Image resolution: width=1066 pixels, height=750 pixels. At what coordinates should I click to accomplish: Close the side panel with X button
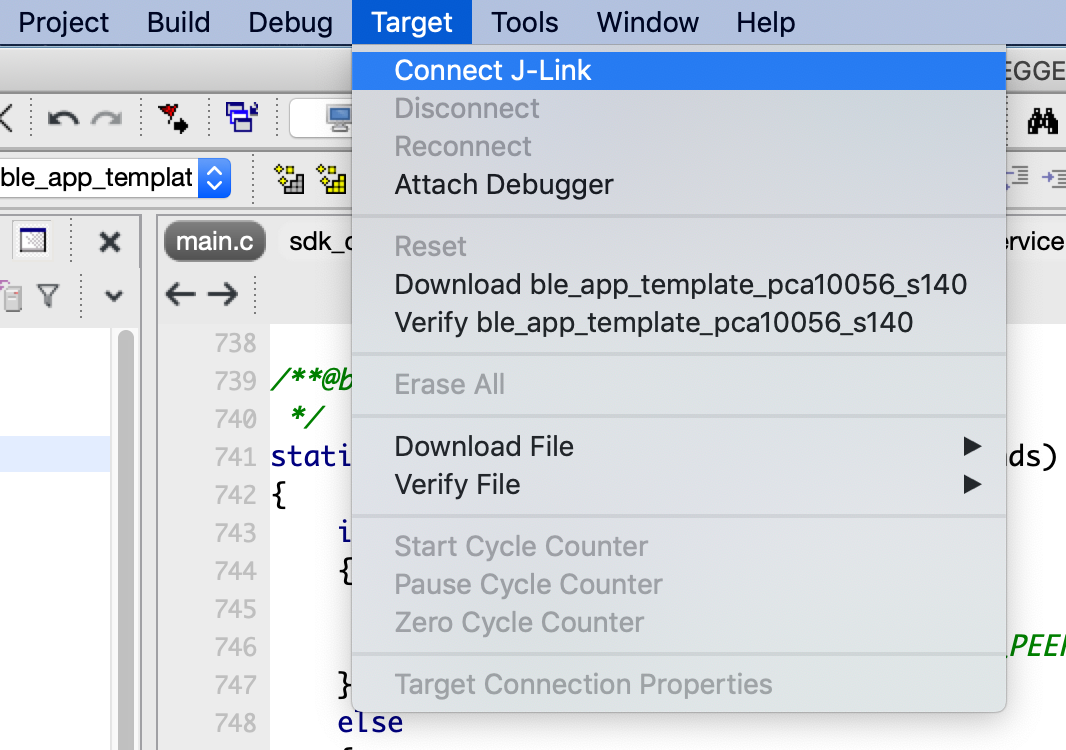tap(109, 241)
